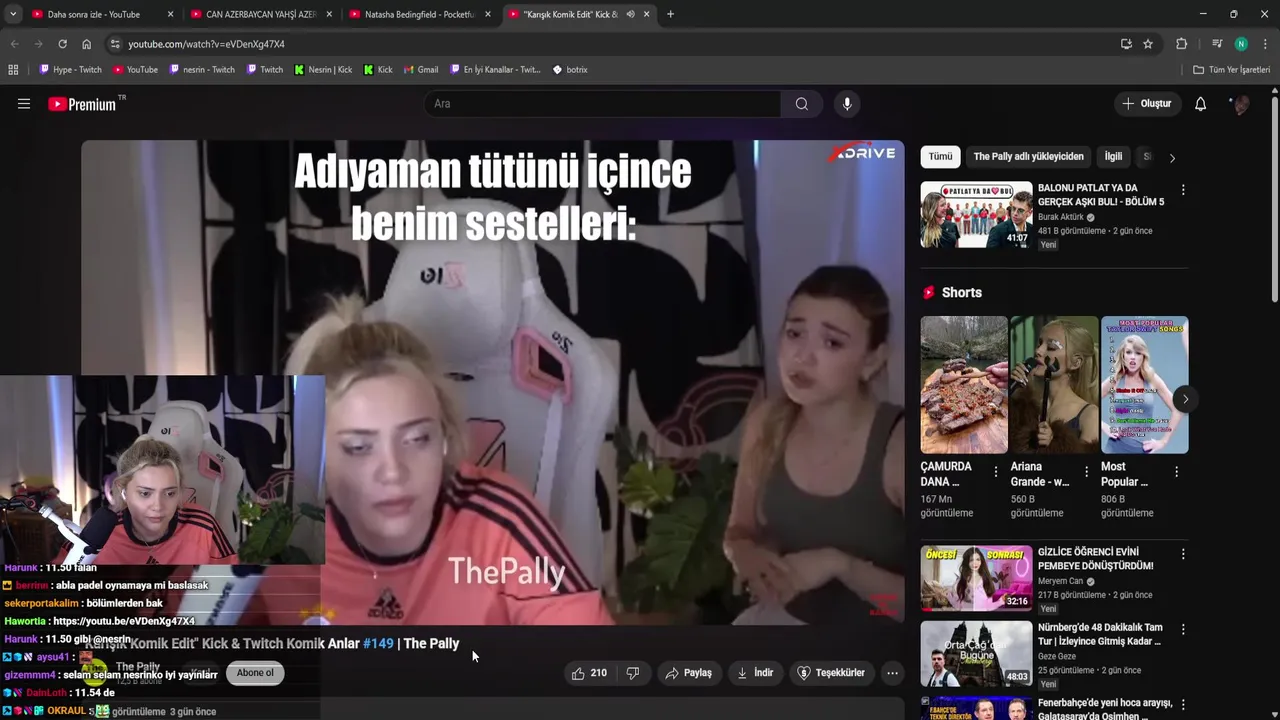This screenshot has height=720, width=1280.
Task: Open Burak Aktürk channel name
Action: point(1061,217)
